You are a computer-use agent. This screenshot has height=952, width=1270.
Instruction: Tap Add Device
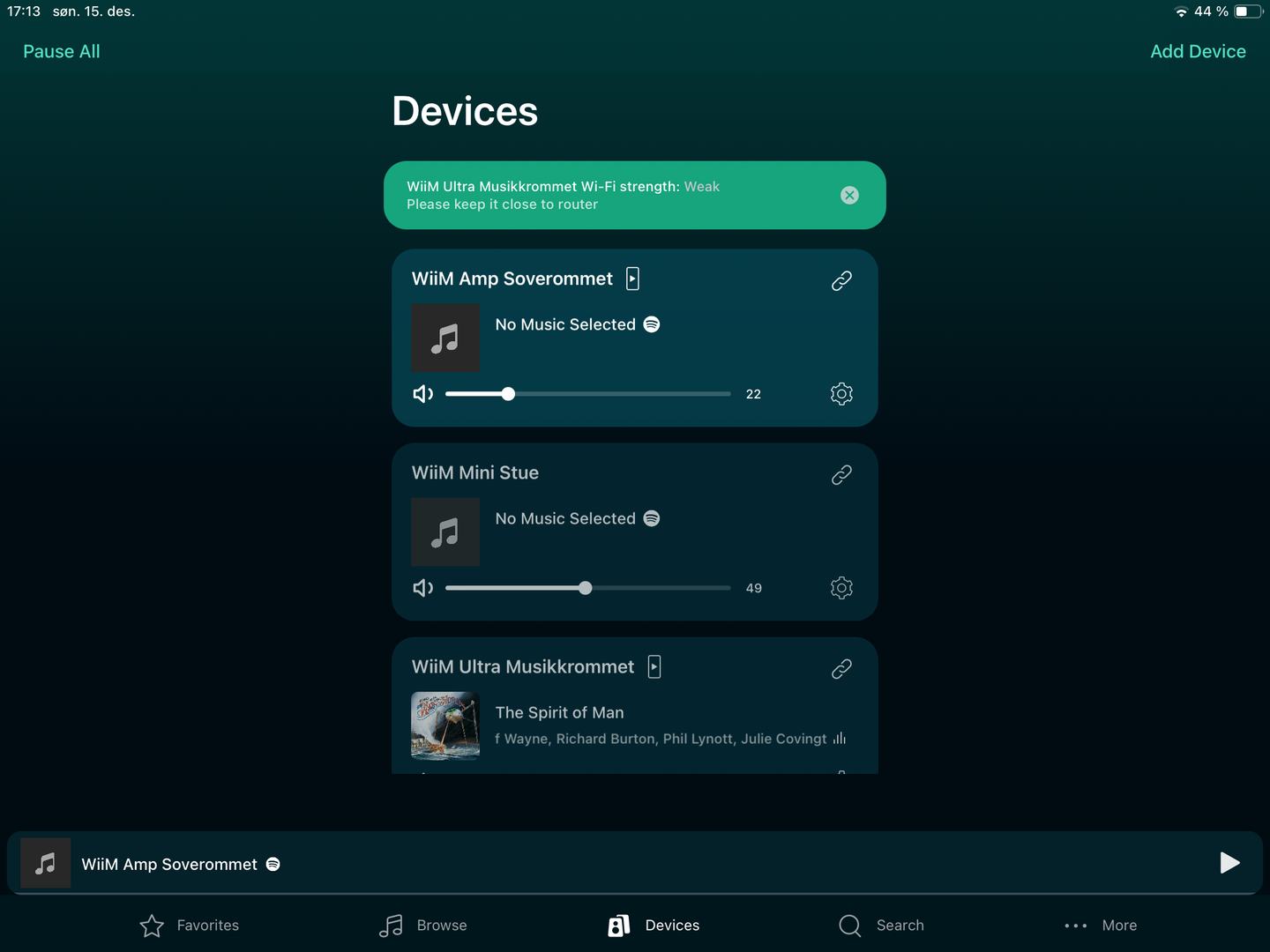[x=1198, y=51]
